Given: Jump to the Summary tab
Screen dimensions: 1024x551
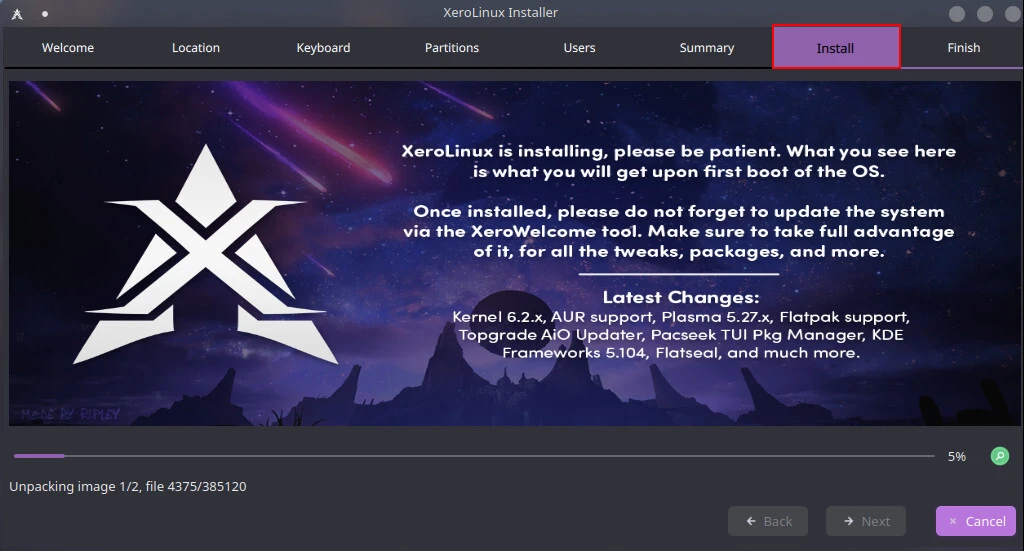Looking at the screenshot, I should pyautogui.click(x=707, y=48).
